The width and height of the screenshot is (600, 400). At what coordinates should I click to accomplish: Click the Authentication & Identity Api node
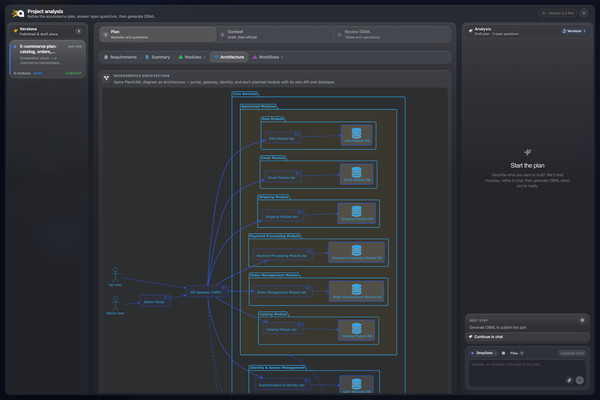point(282,385)
